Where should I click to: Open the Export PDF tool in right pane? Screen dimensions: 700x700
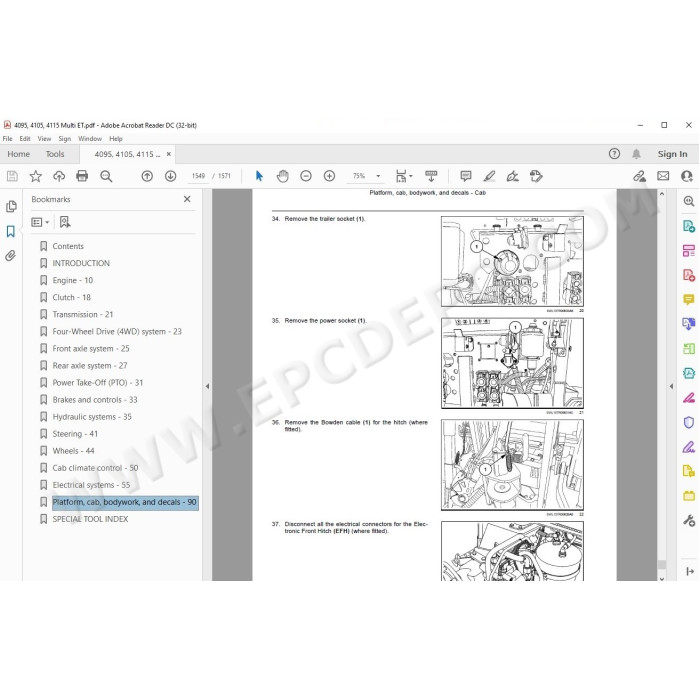point(688,226)
